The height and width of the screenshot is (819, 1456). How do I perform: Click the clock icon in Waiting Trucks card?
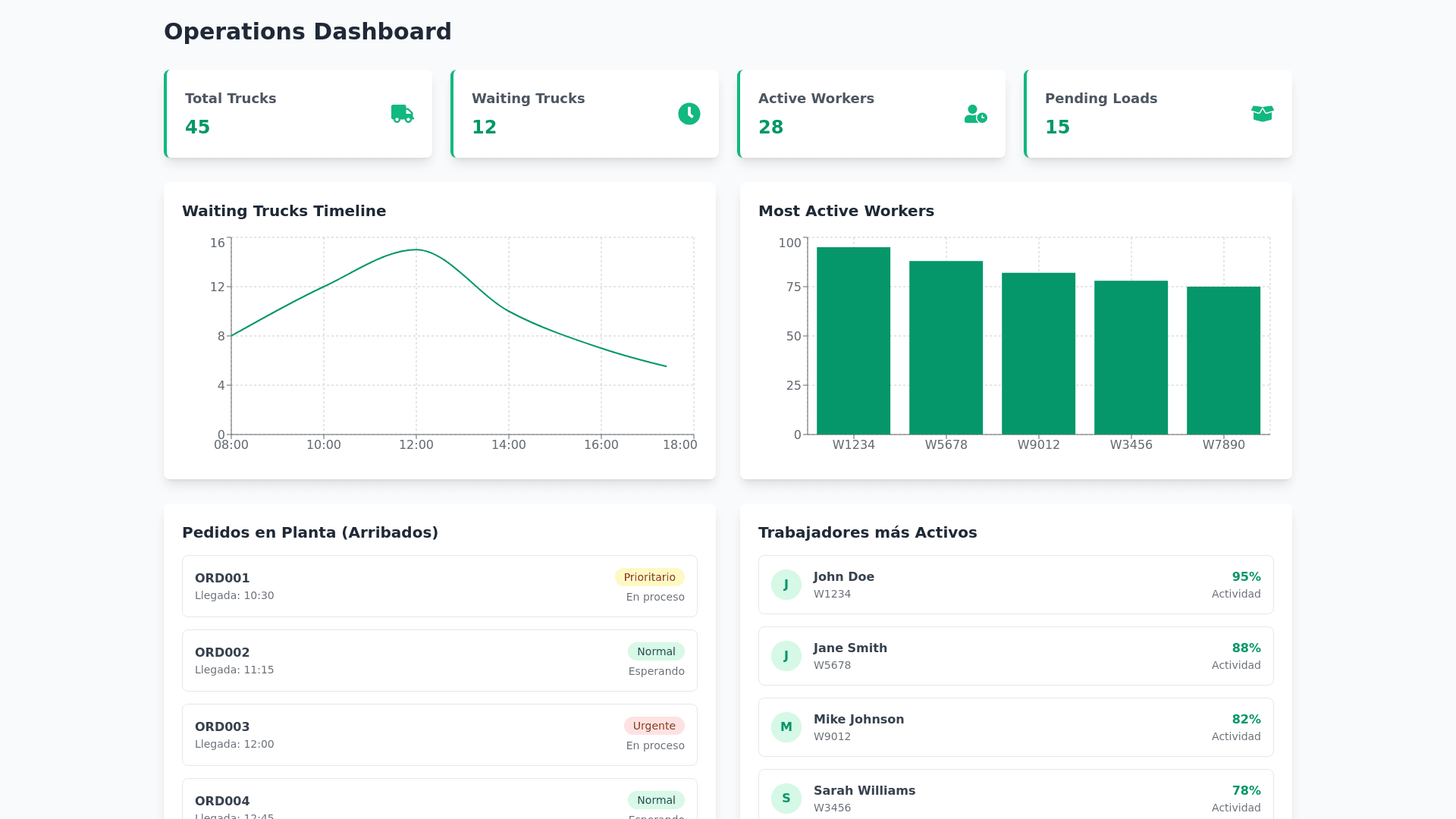click(689, 114)
